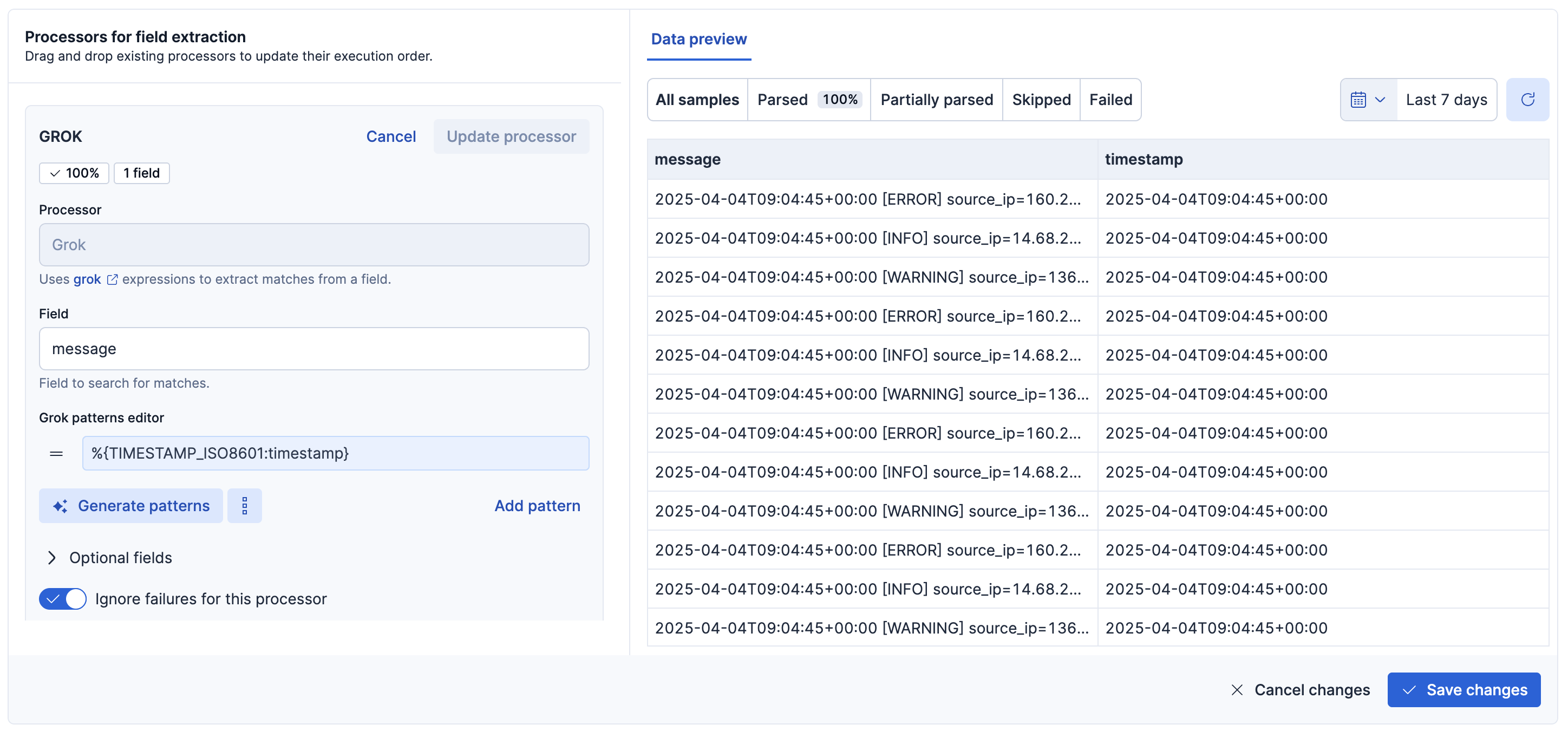Open the Generate patterns options menu icon
The height and width of the screenshot is (731, 1568).
(244, 506)
